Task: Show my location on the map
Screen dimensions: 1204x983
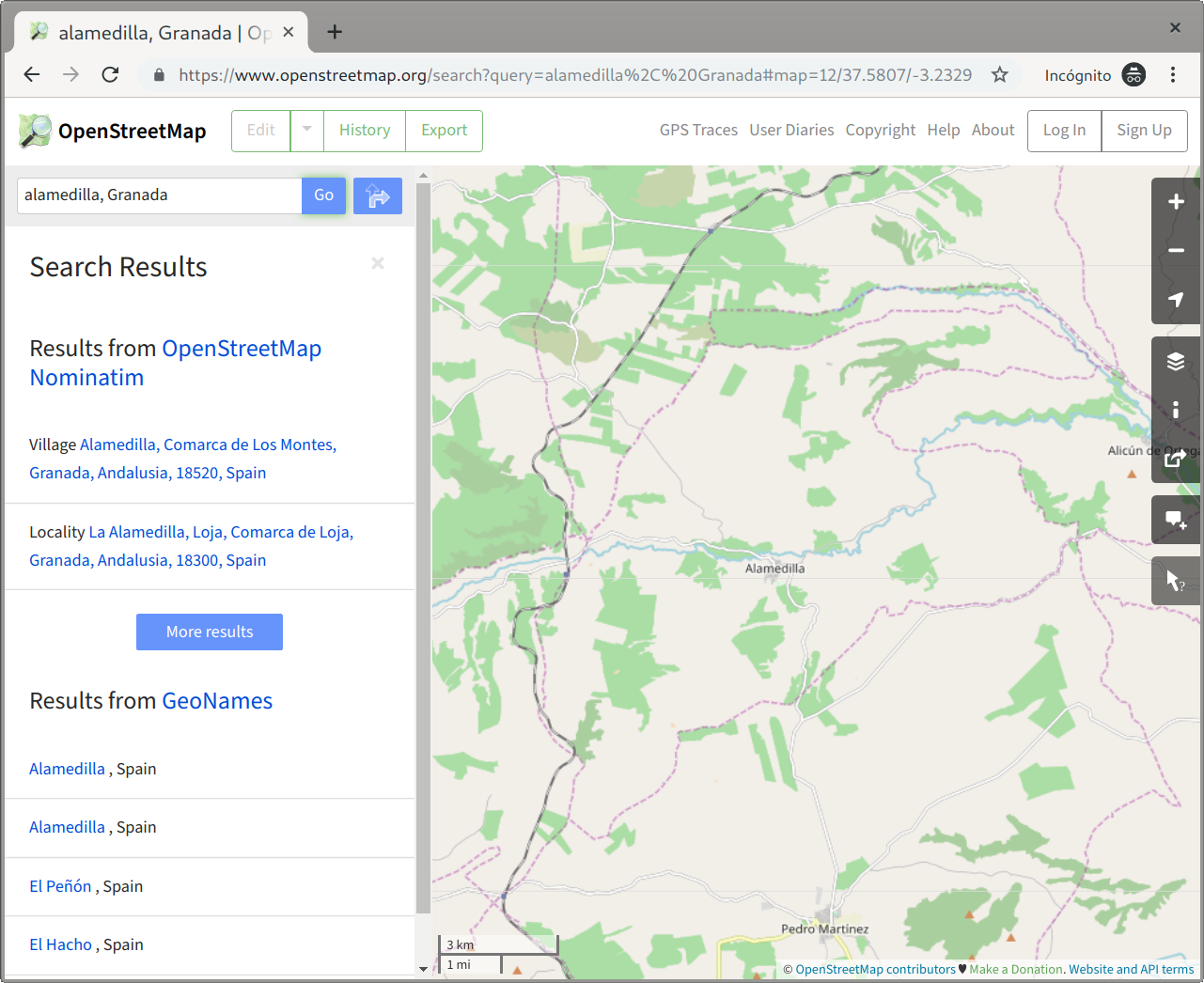Action: (x=1176, y=300)
